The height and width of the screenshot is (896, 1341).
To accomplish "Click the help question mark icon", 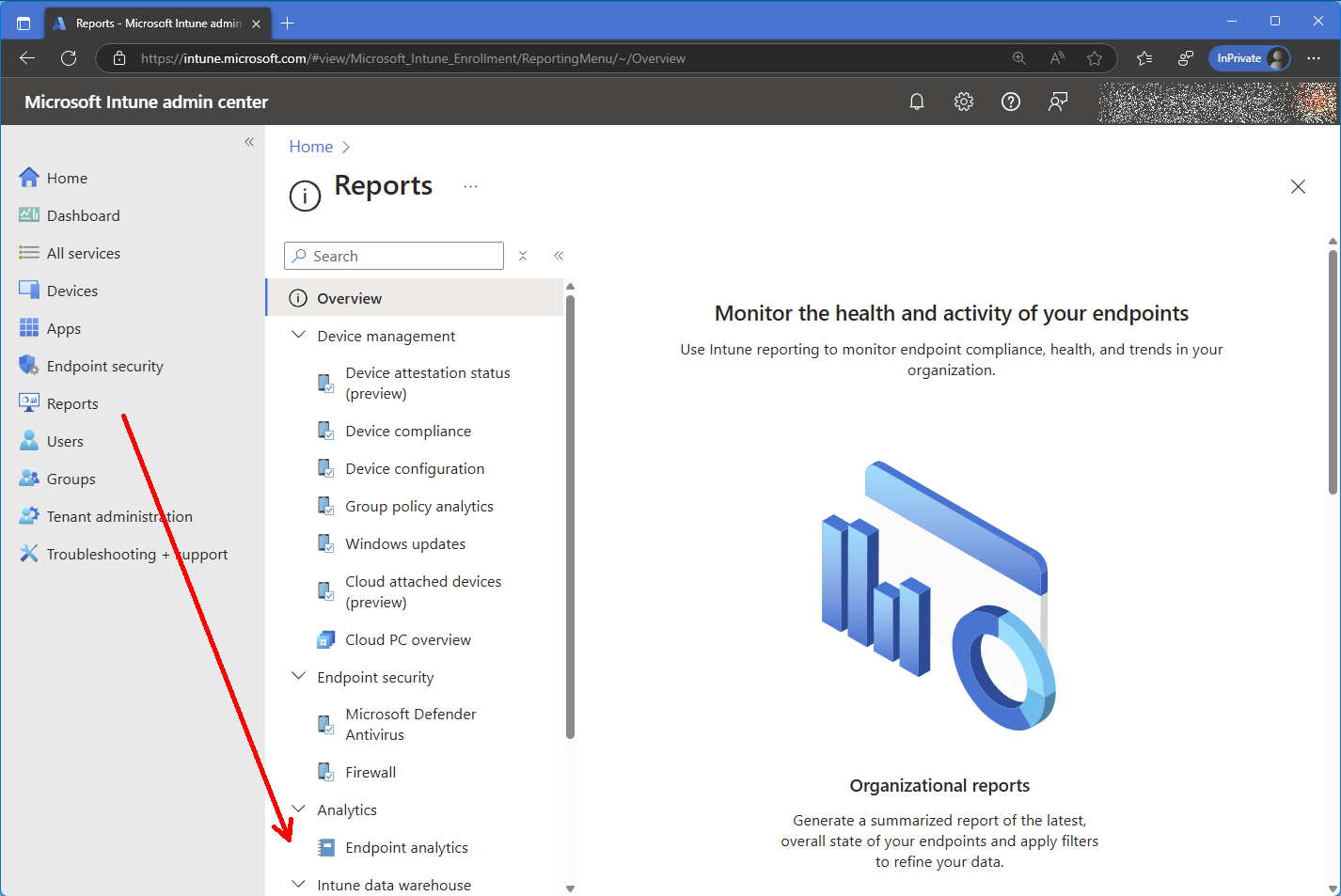I will 1011,102.
